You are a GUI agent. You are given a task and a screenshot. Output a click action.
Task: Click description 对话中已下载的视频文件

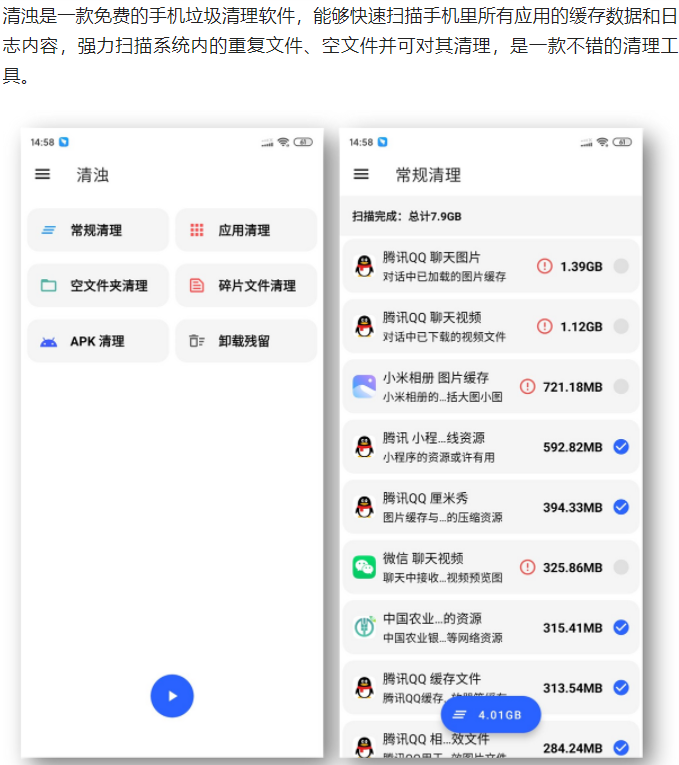click(x=444, y=337)
